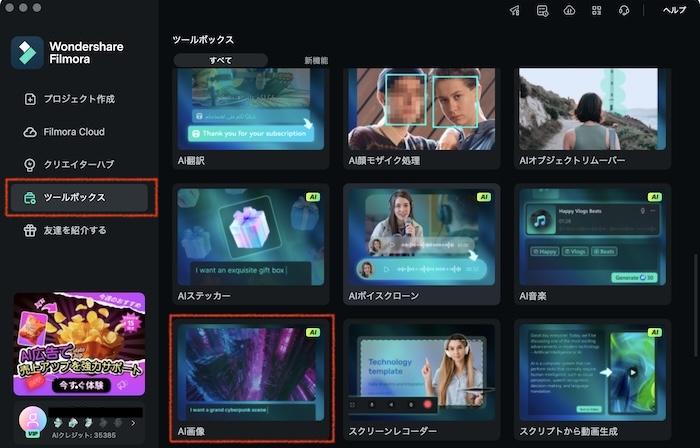Launch the AIステッカー tool card
The image size is (700, 448).
click(251, 244)
